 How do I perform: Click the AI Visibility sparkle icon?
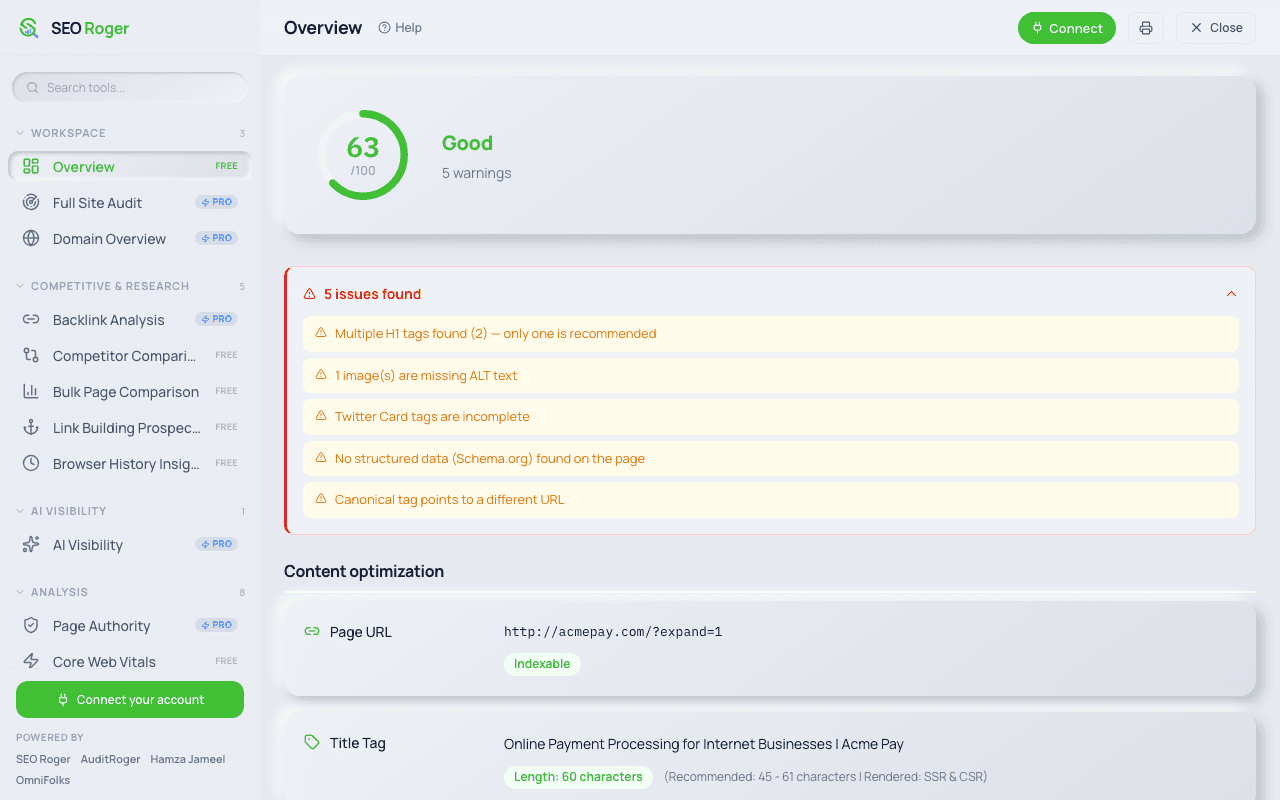[31, 545]
